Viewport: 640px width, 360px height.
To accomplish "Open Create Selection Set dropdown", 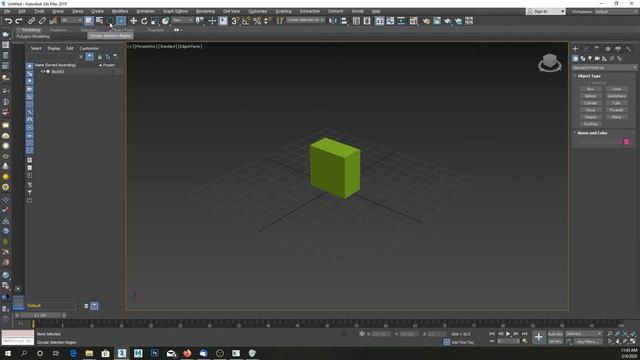I will click(305, 20).
